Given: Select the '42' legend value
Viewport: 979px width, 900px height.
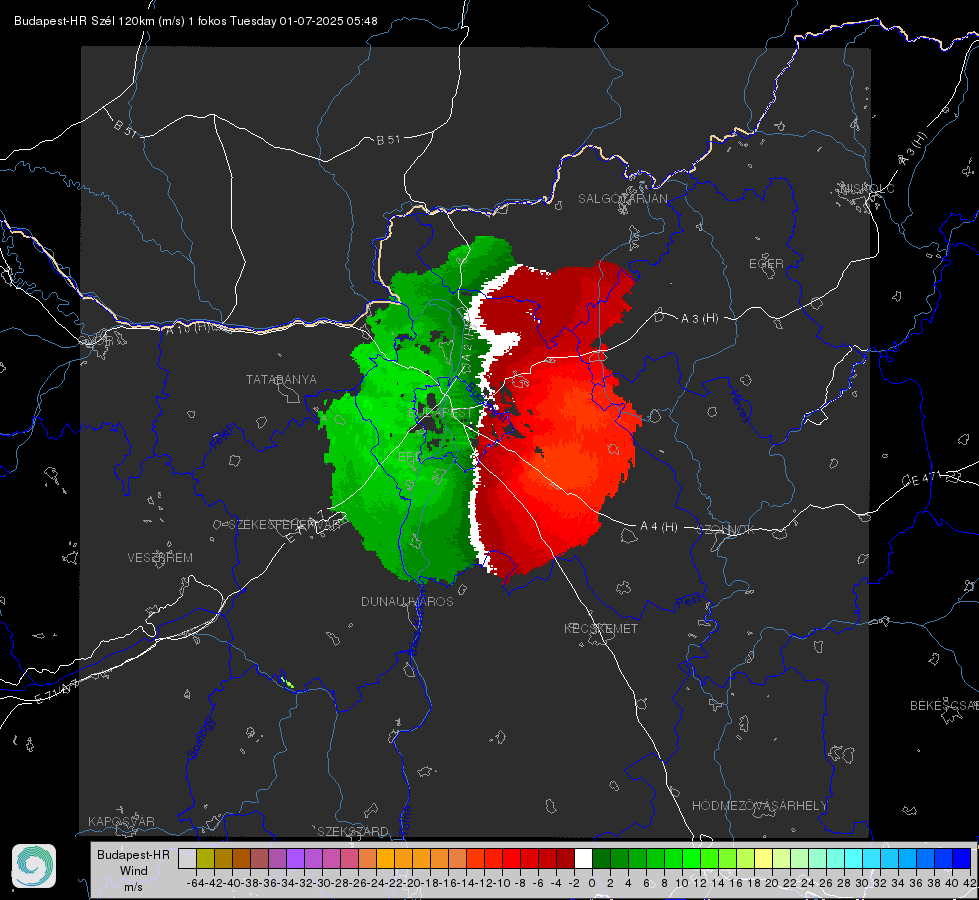Looking at the screenshot, I should [x=970, y=883].
